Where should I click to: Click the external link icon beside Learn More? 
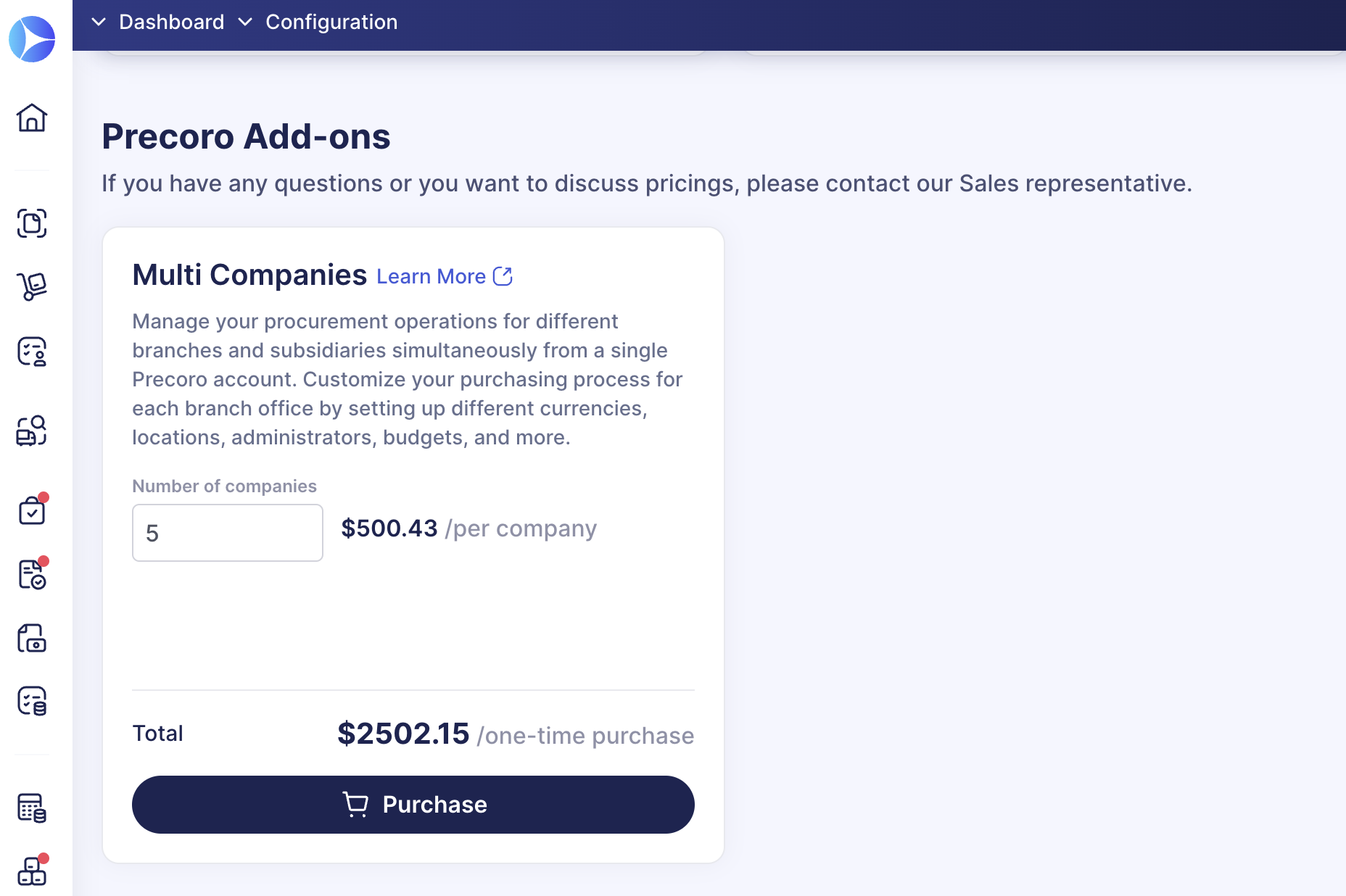point(503,276)
